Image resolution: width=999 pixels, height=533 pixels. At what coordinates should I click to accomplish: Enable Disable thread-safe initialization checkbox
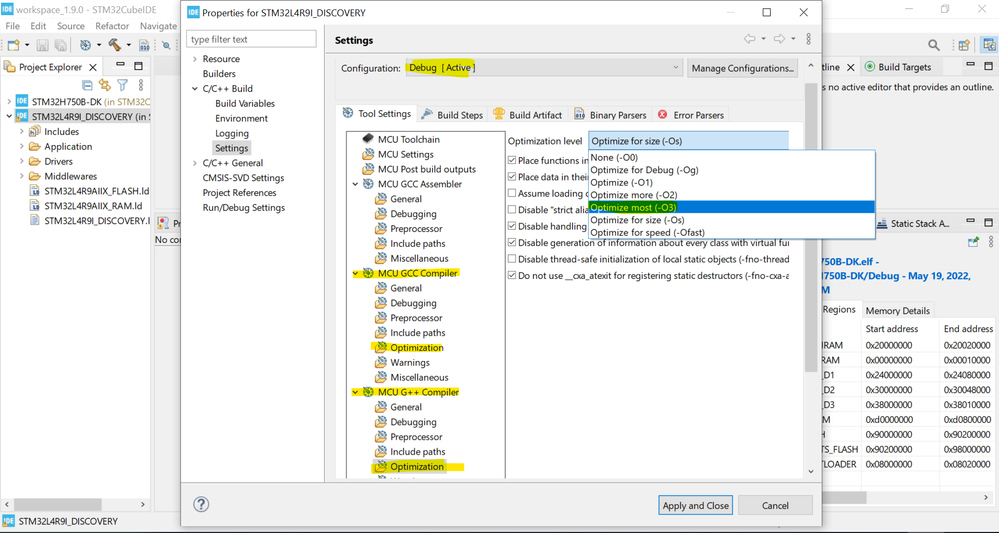click(x=512, y=259)
